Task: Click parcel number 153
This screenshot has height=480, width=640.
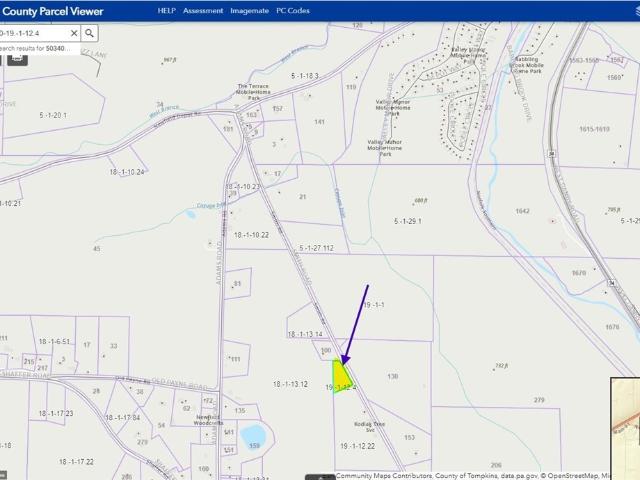Action: pos(409,438)
